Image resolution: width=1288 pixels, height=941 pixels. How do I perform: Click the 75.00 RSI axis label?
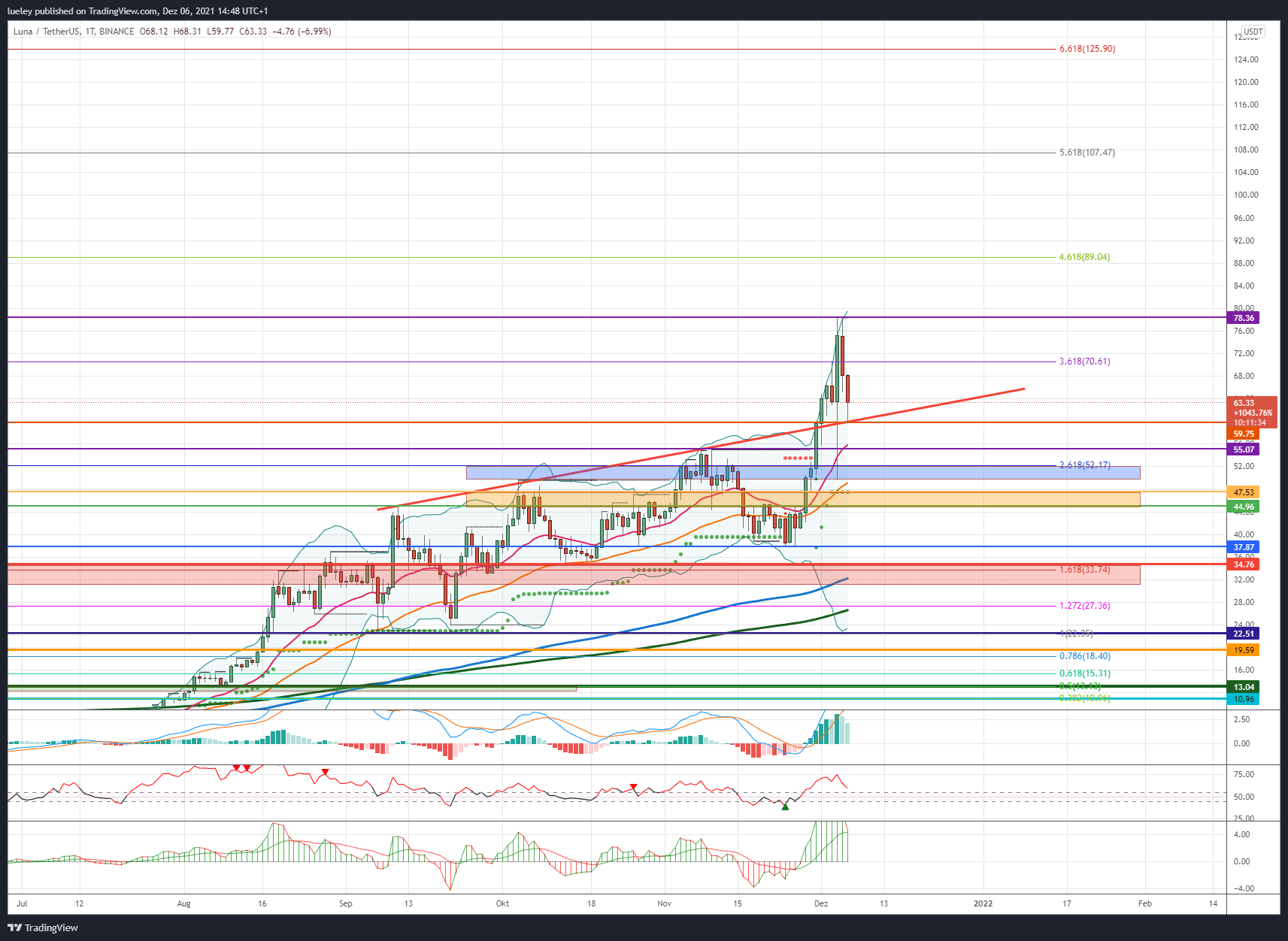[x=1244, y=774]
